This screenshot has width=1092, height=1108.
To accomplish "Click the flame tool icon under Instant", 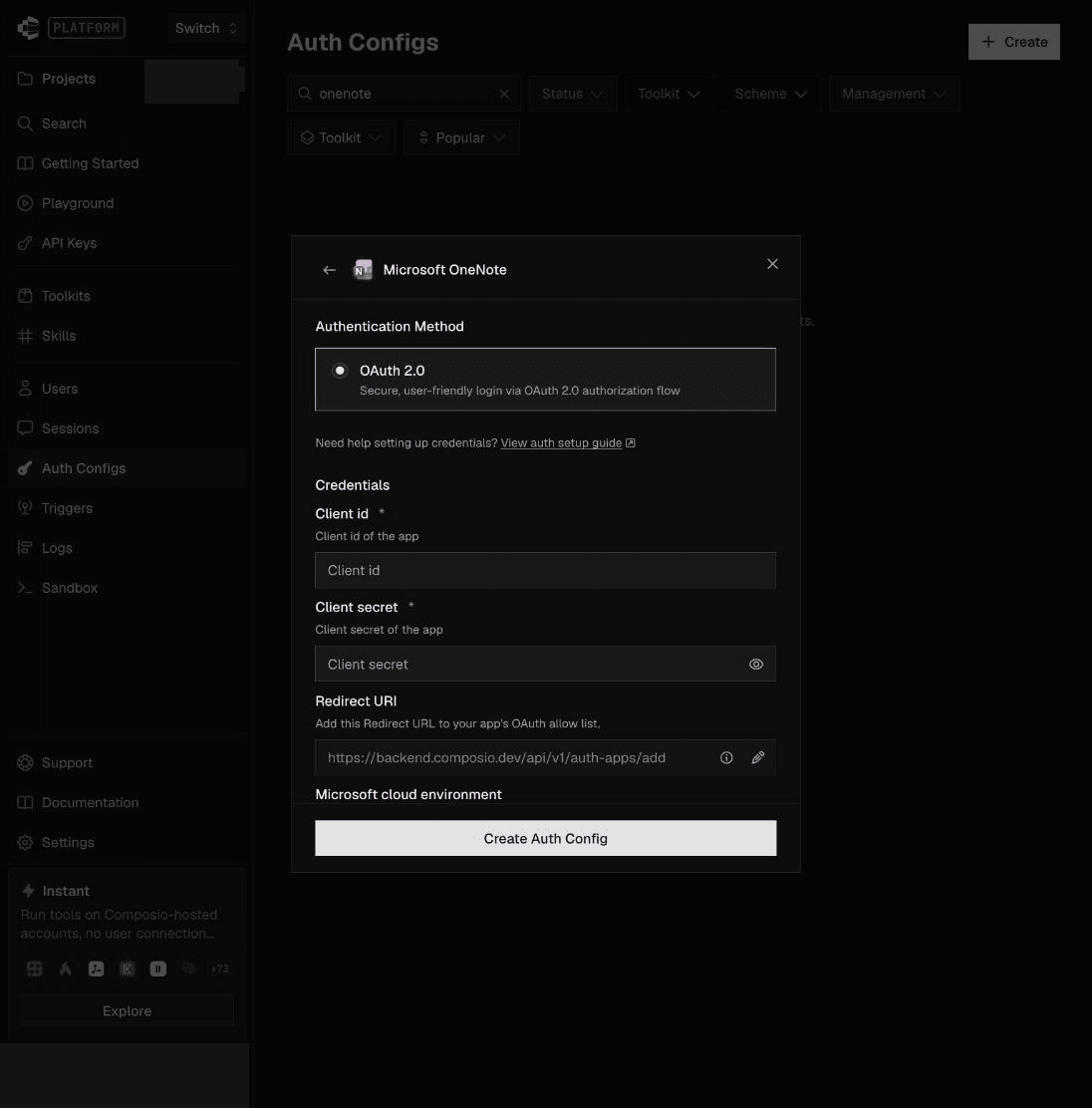I will tap(65, 969).
